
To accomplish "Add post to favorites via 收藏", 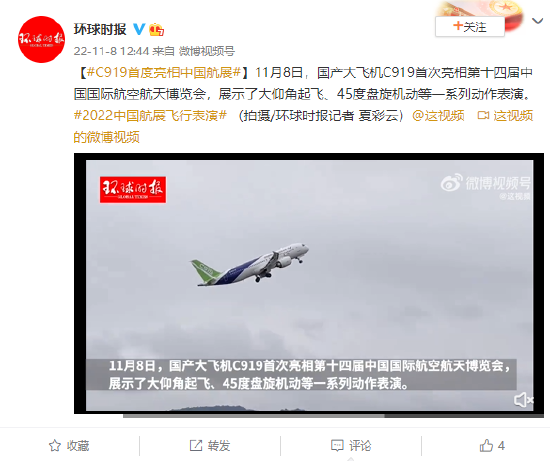I will click(69, 446).
